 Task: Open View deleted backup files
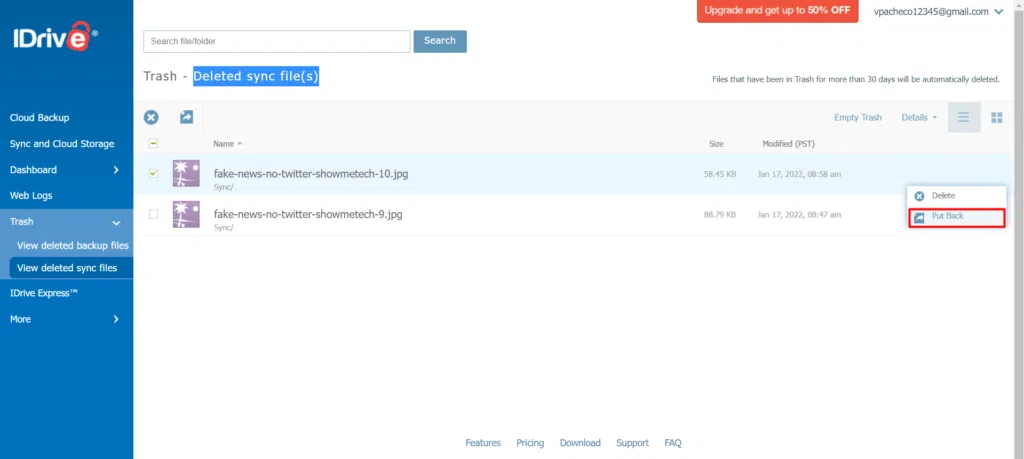coord(73,245)
